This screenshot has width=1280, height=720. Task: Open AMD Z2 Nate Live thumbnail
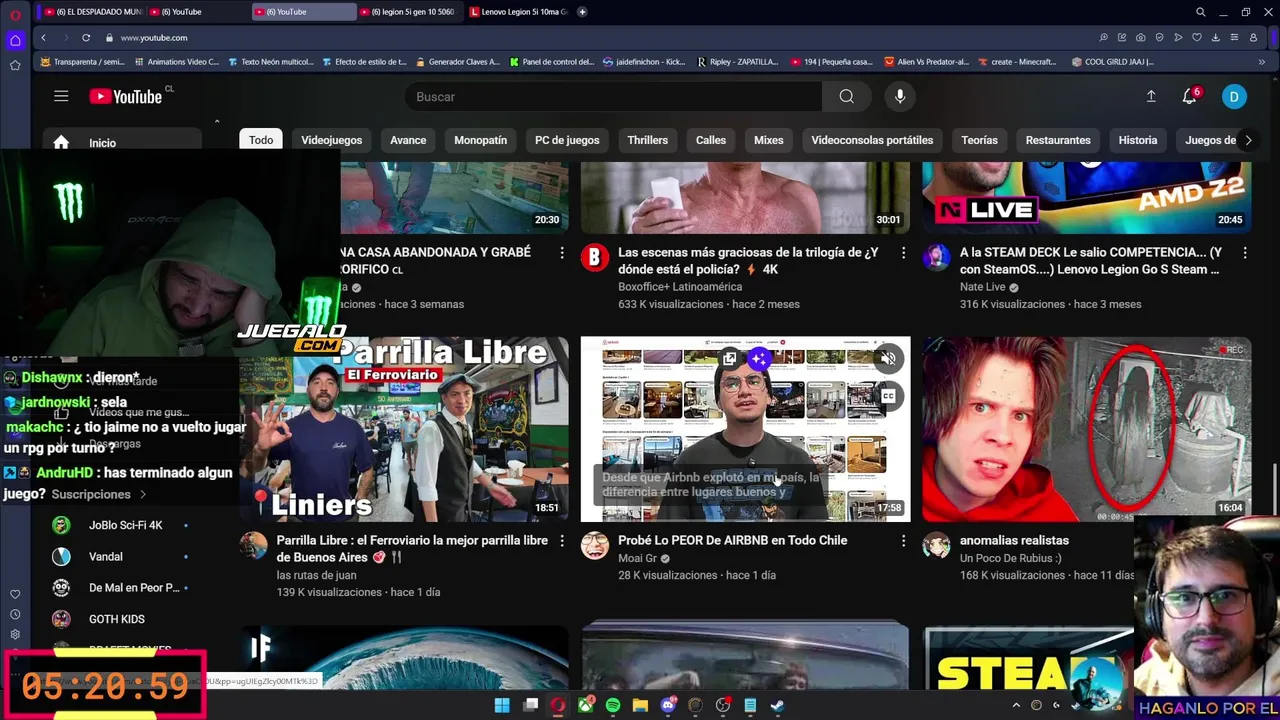click(1086, 198)
